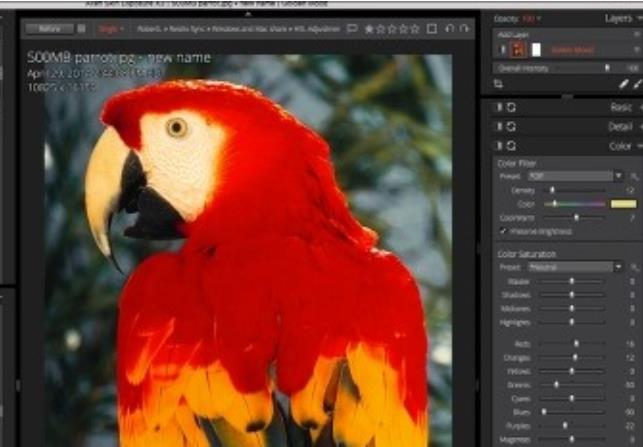
Task: Expand the Basic panel
Action: [x=640, y=107]
